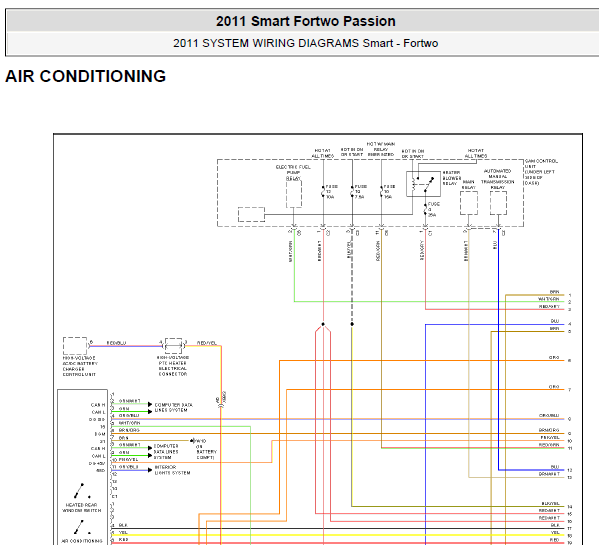
Task: Select "GRY/BLU" wire label at interior lights arrow
Action: pos(129,467)
